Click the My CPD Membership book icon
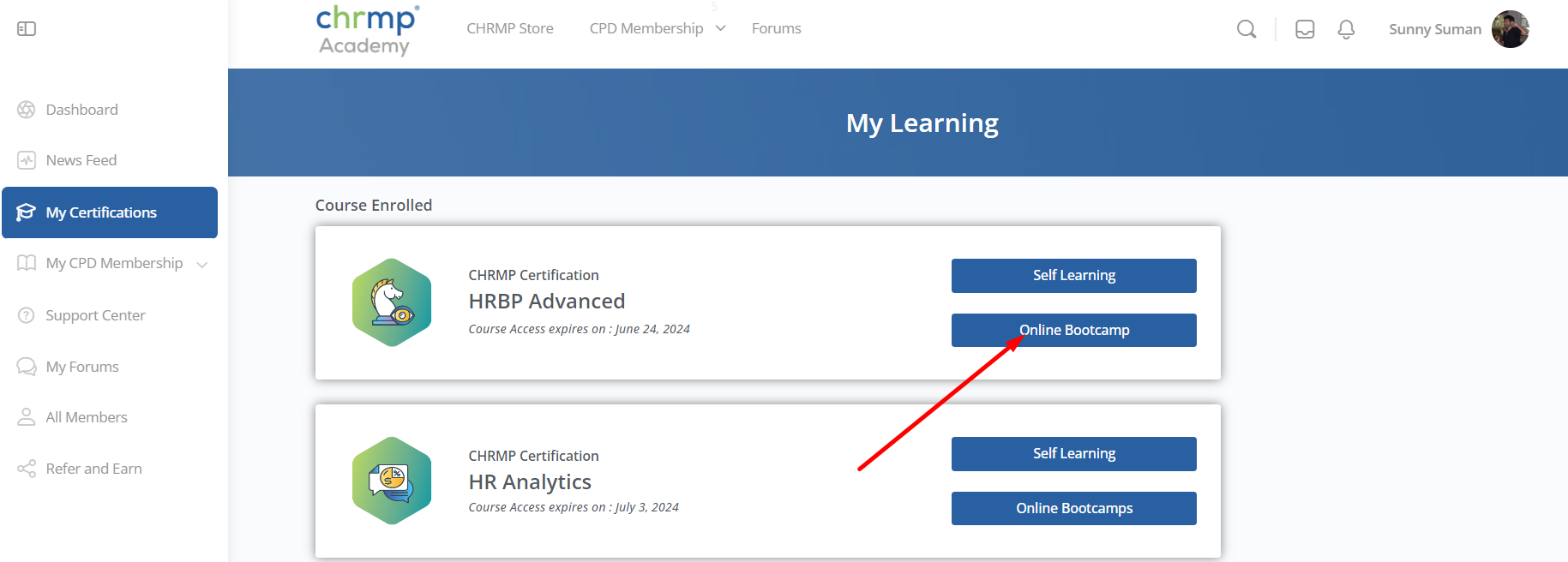Viewport: 1568px width, 562px height. tap(27, 263)
